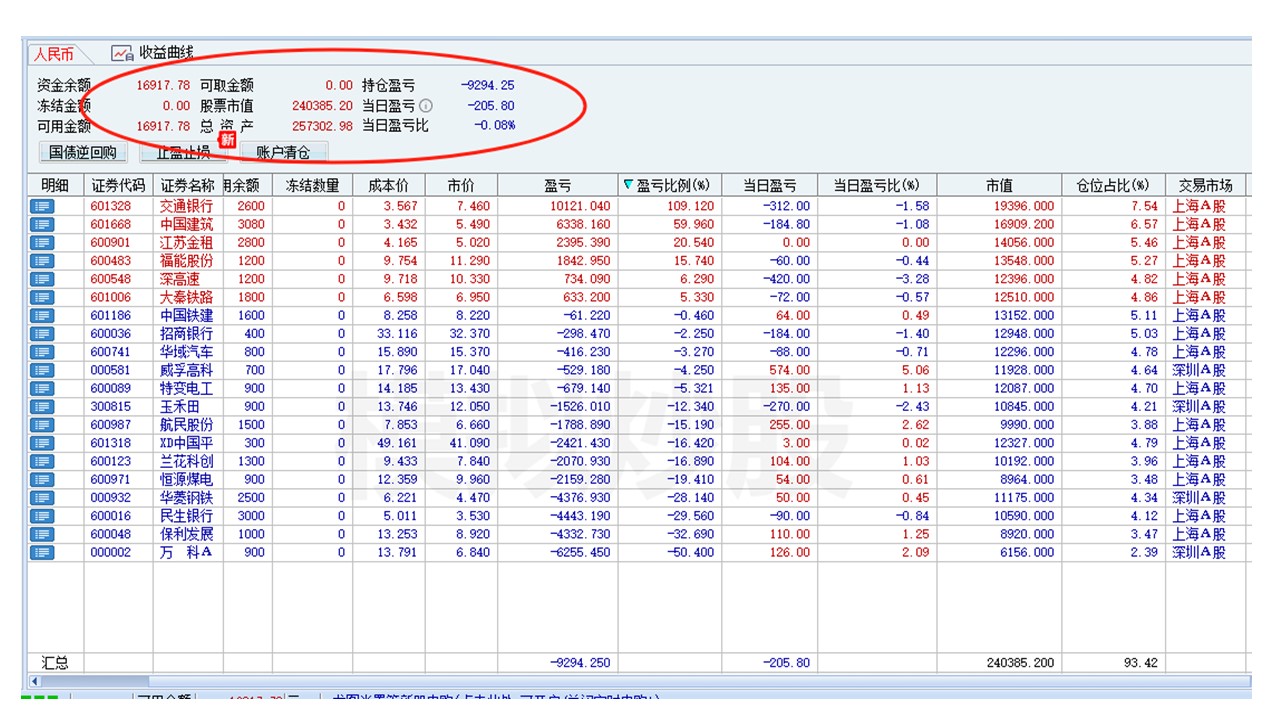The height and width of the screenshot is (720, 1280).
Task: Click info icon beside 当日盈亏
Action: pyautogui.click(x=426, y=105)
